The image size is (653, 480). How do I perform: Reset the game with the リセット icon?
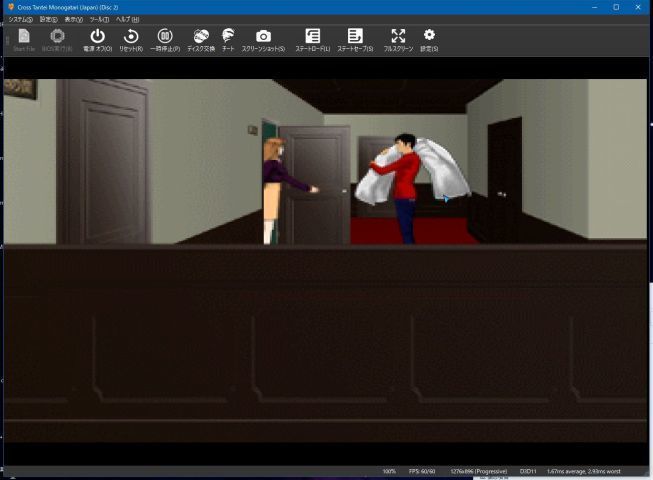click(x=131, y=40)
